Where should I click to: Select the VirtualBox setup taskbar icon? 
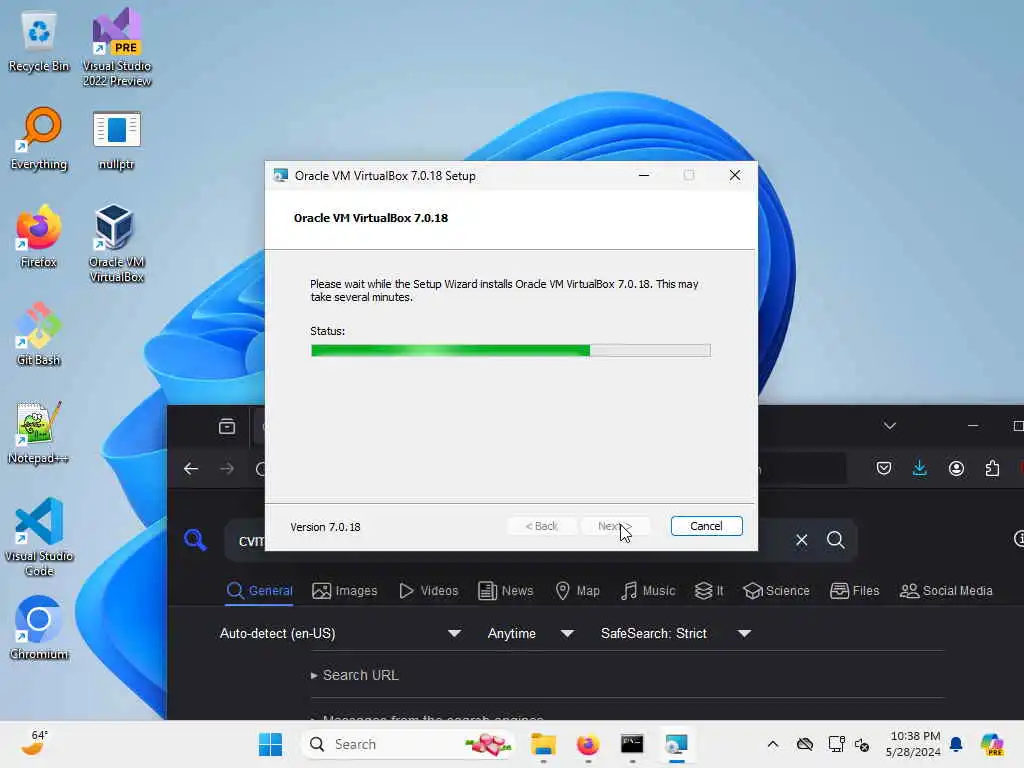677,744
